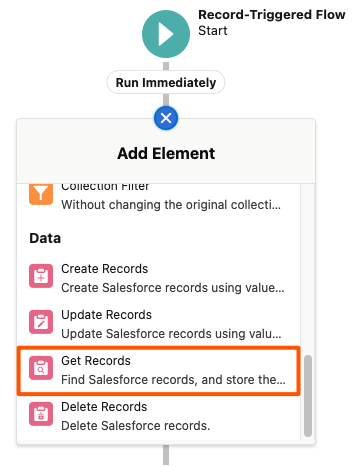
Task: Click the Create Records clipboard-plus icon
Action: pos(41,276)
